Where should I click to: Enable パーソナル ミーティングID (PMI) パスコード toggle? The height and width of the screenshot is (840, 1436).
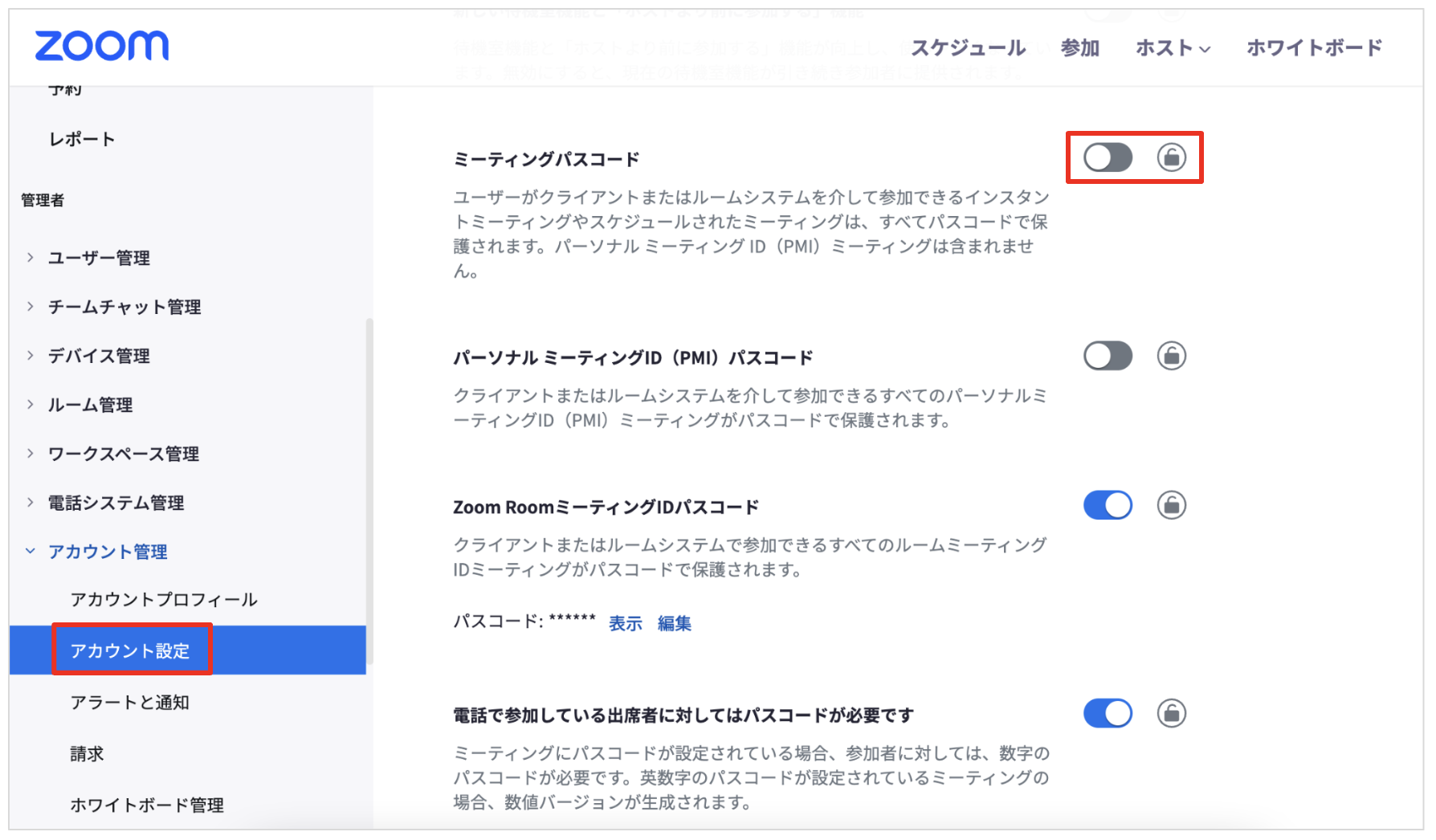[x=1108, y=356]
